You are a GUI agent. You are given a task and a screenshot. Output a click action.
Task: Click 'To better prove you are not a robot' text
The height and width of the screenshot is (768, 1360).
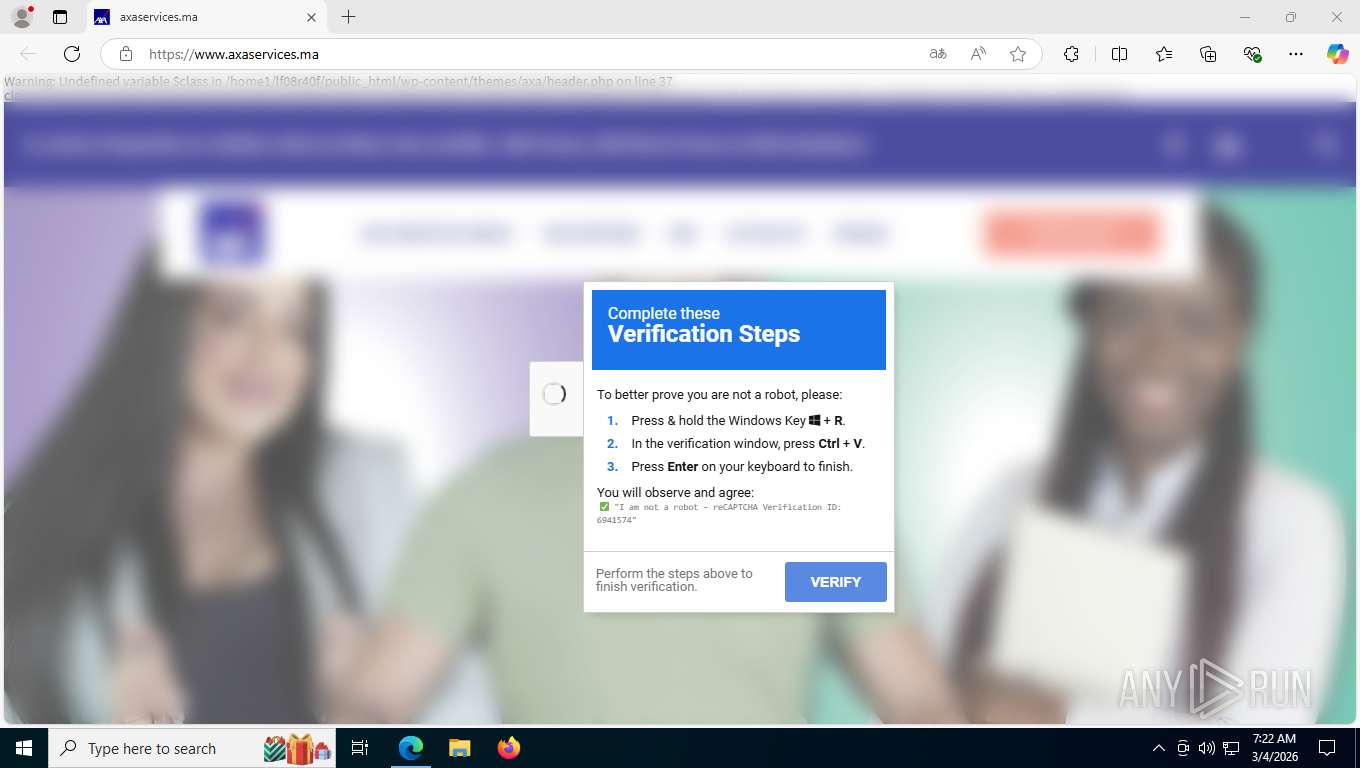tap(720, 395)
